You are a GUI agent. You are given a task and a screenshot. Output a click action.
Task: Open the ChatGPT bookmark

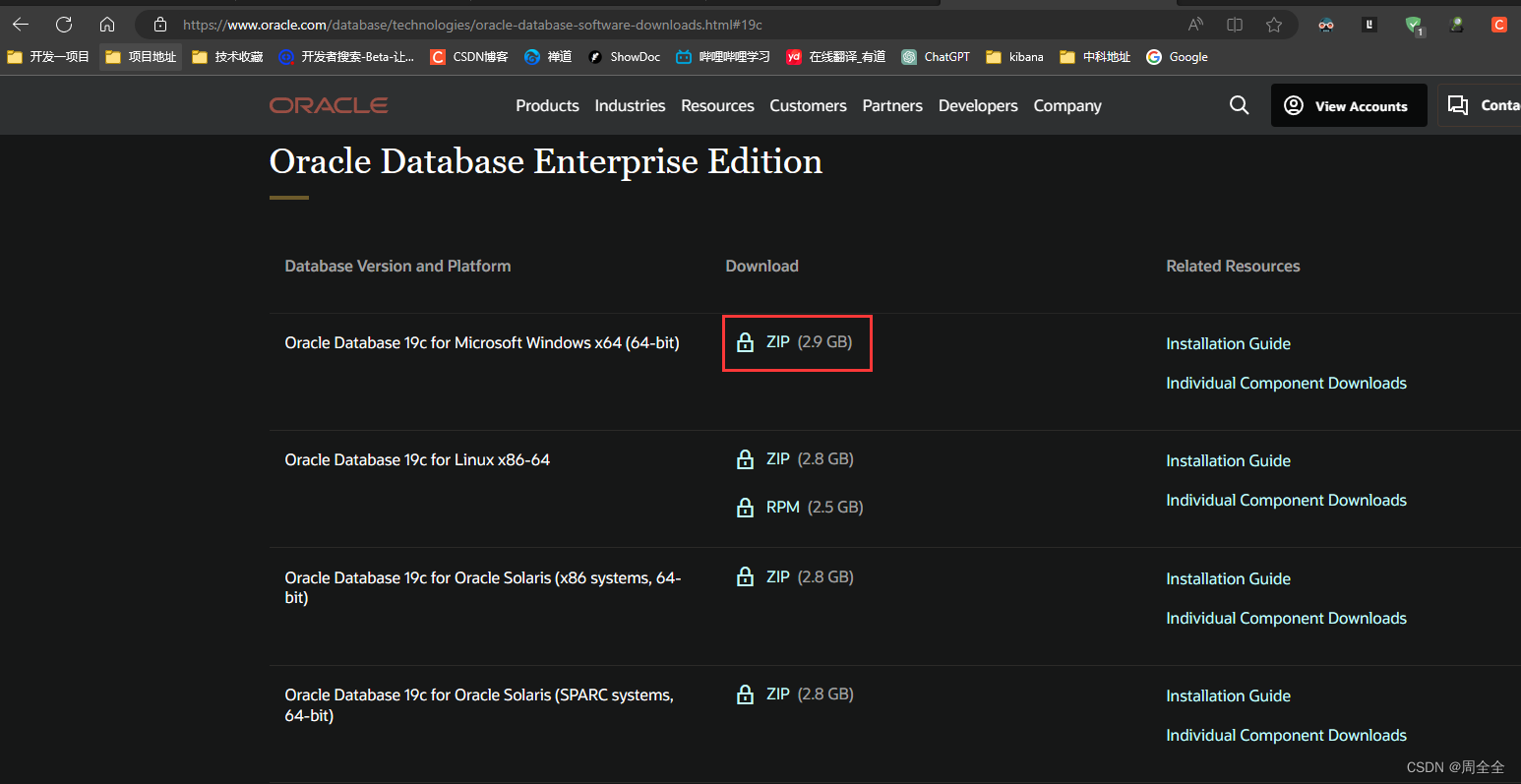936,57
